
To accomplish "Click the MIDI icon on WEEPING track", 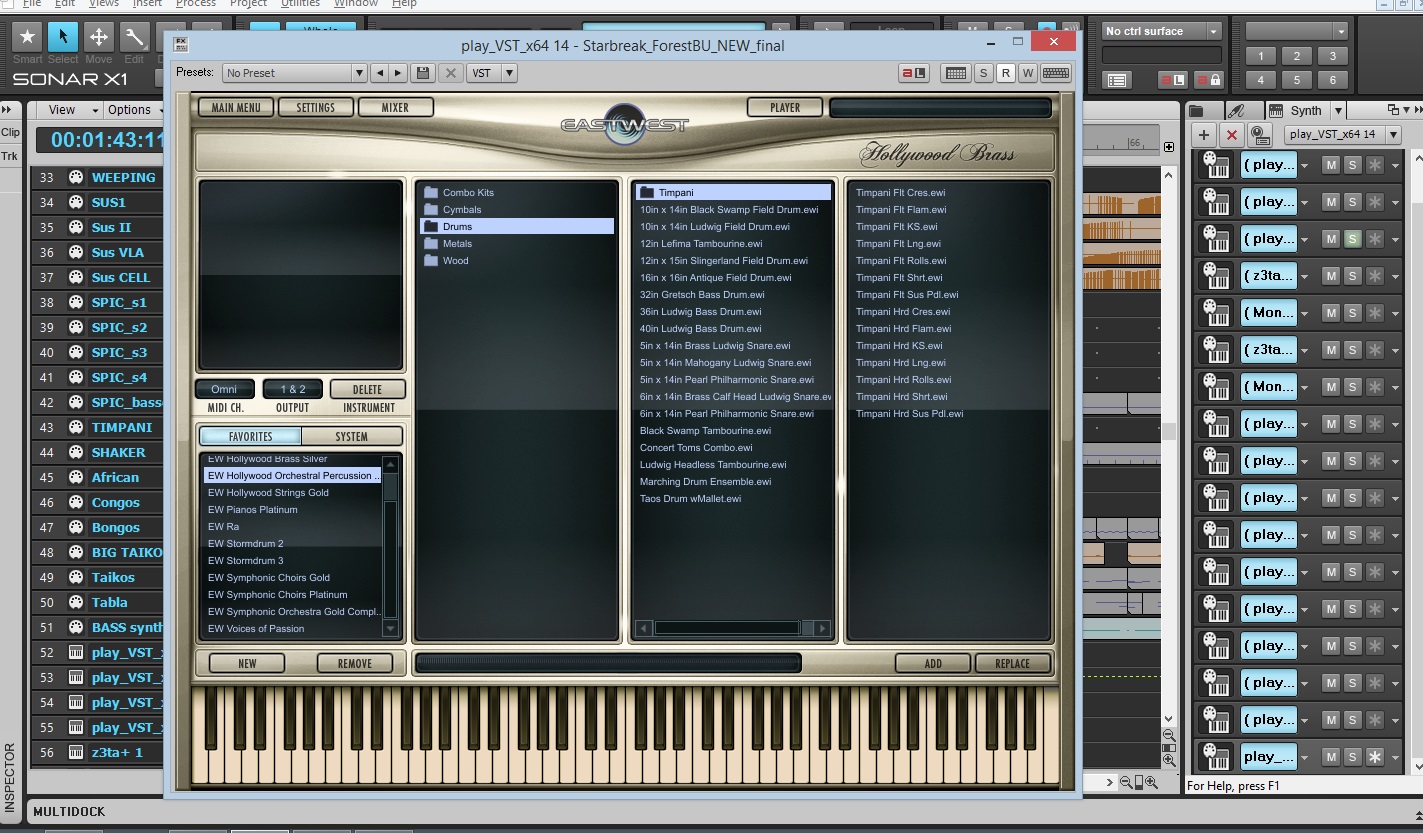I will 75,177.
